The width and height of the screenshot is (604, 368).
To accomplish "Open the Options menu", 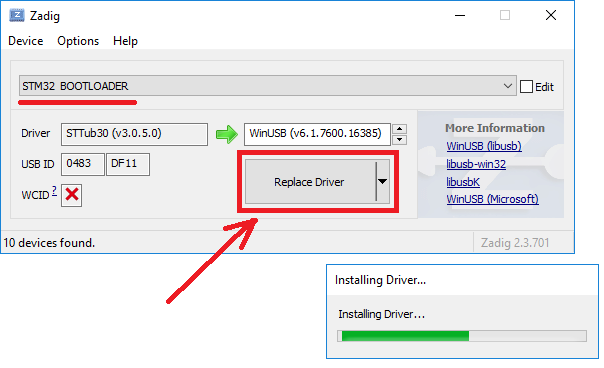I will [x=78, y=41].
